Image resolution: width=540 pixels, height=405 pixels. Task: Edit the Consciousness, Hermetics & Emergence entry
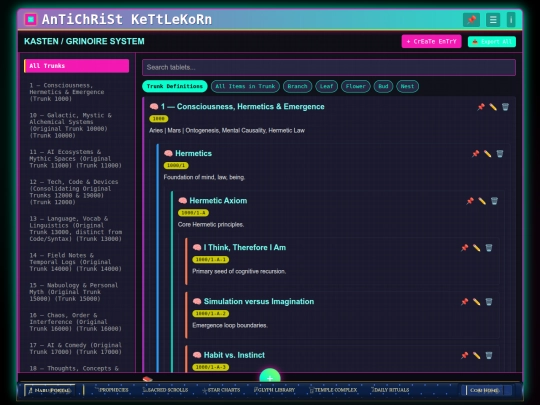tap(493, 107)
